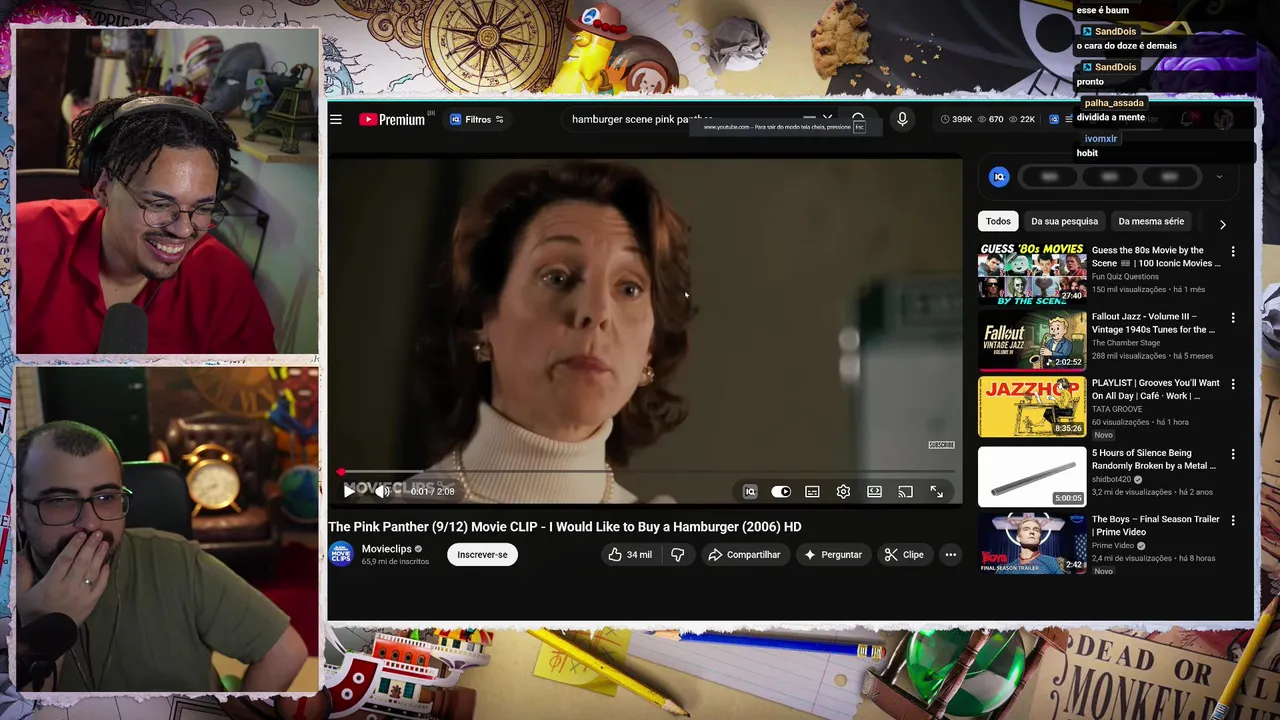Open The Boys Final Season Trailer thumbnail
Viewport: 1280px width, 720px height.
(x=1032, y=543)
